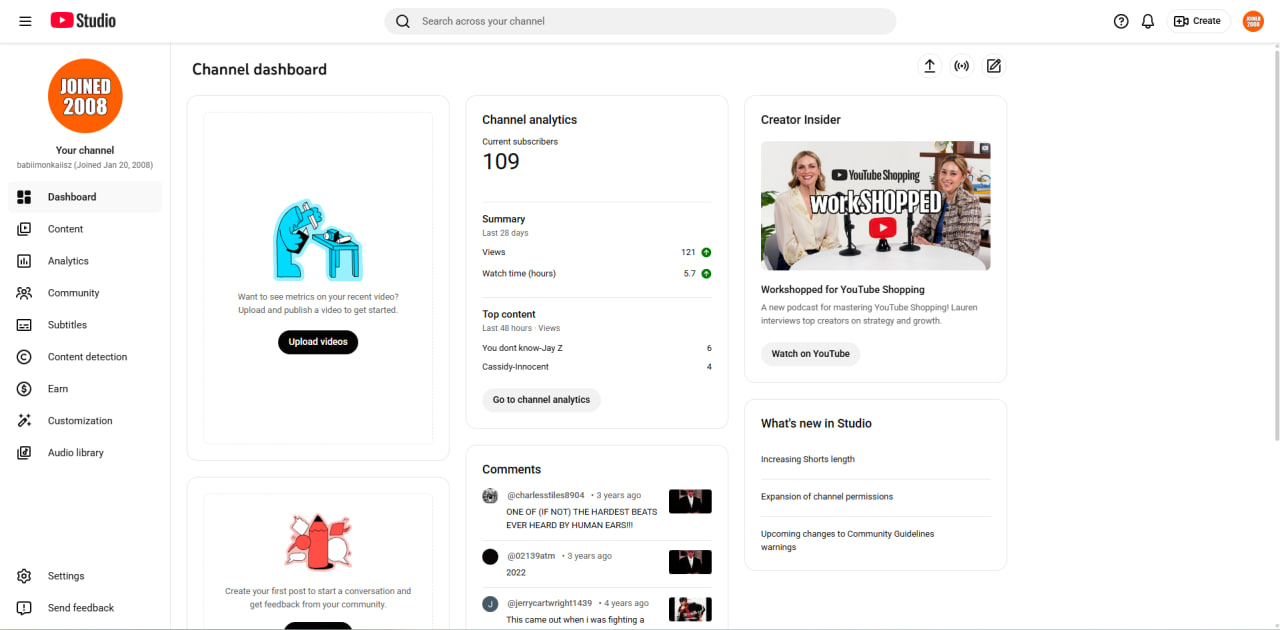
Task: Click the Settings gear icon
Action: click(25, 576)
